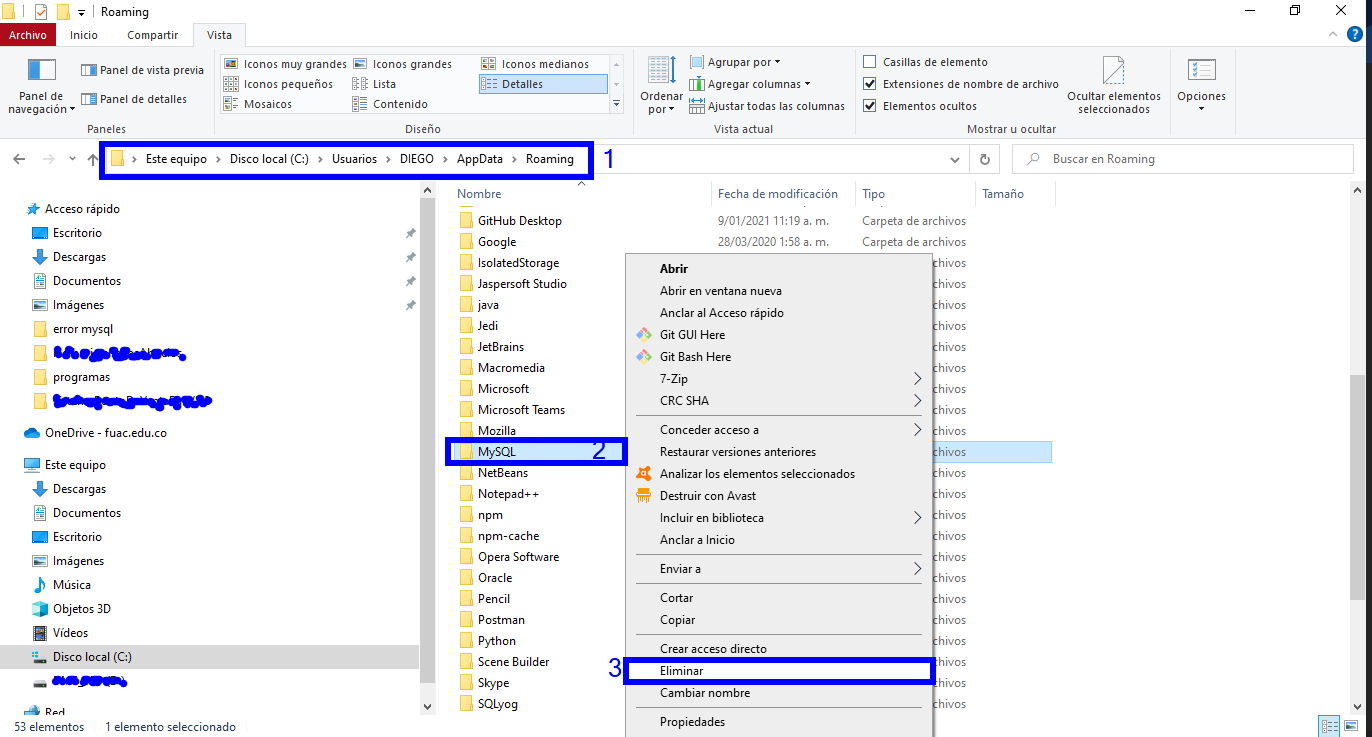
Task: Uncheck Extensiones de nombre de archivo
Action: click(870, 84)
